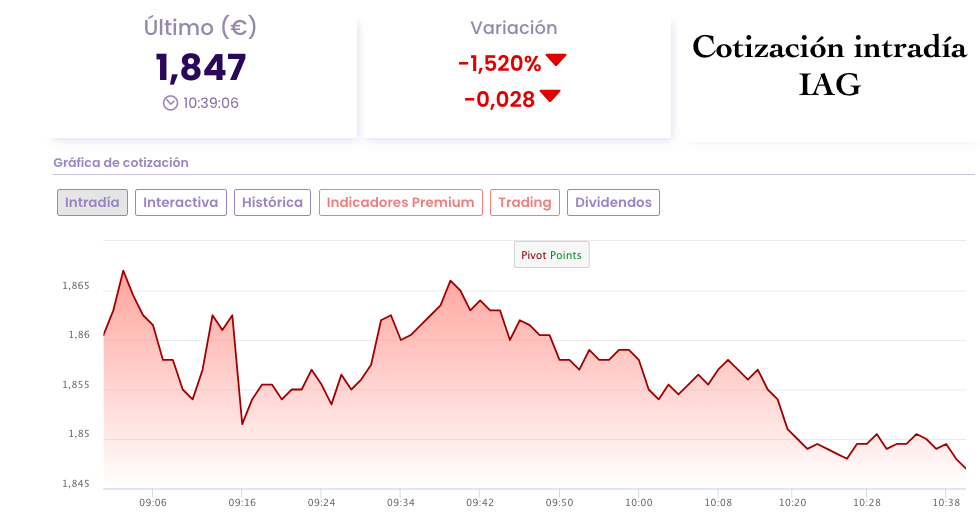Show the Dividendos tab

tap(613, 203)
